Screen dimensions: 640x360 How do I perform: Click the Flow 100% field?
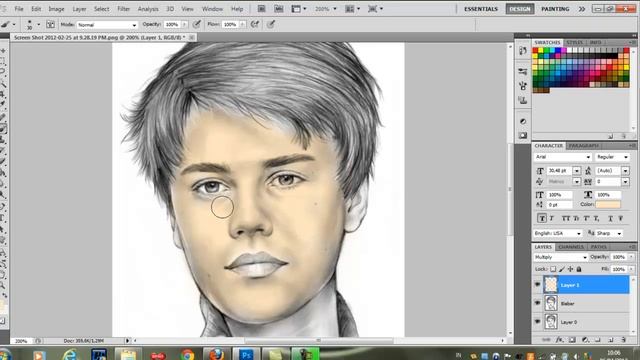pos(230,24)
